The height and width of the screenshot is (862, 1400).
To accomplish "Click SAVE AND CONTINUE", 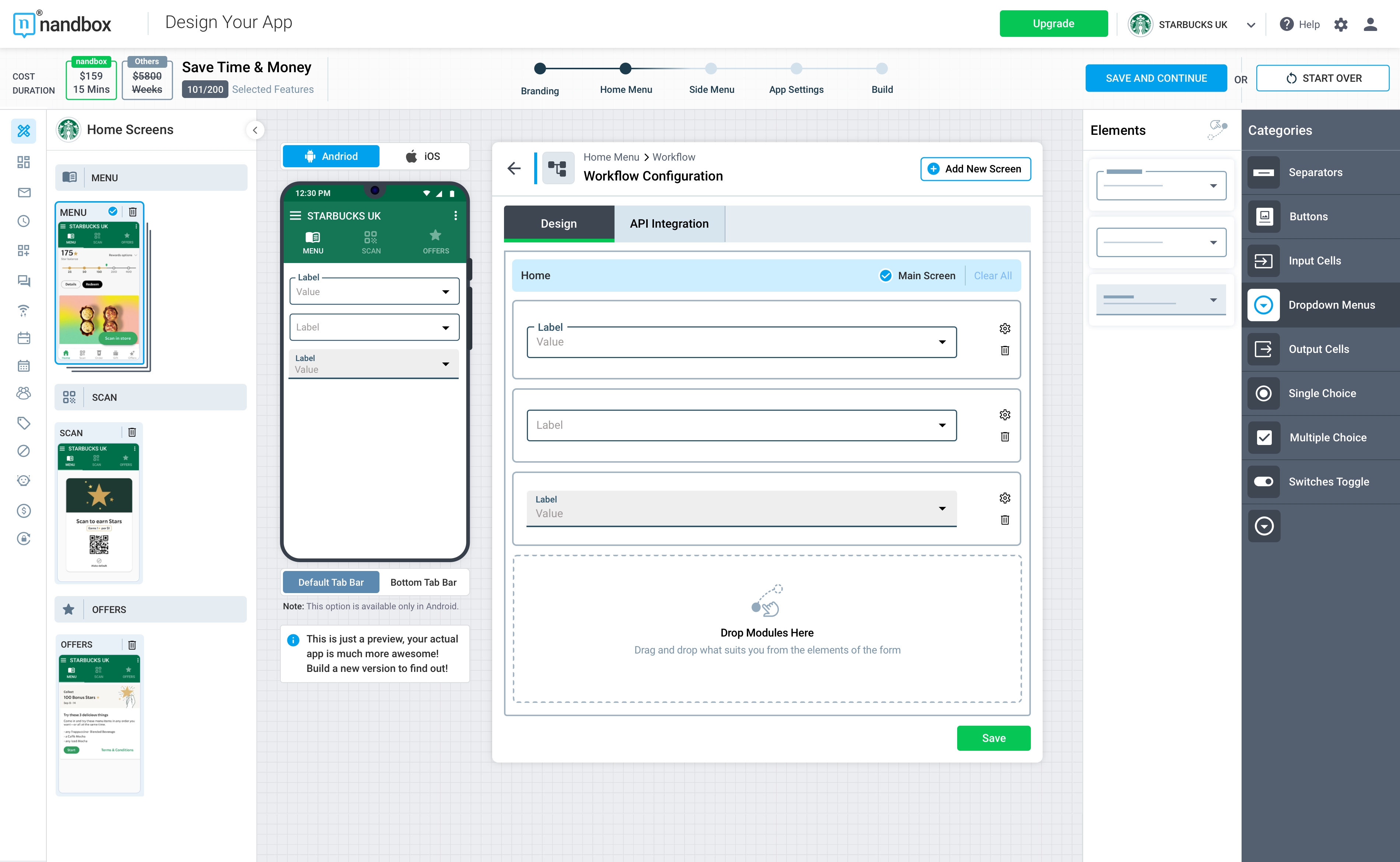I will pos(1156,78).
